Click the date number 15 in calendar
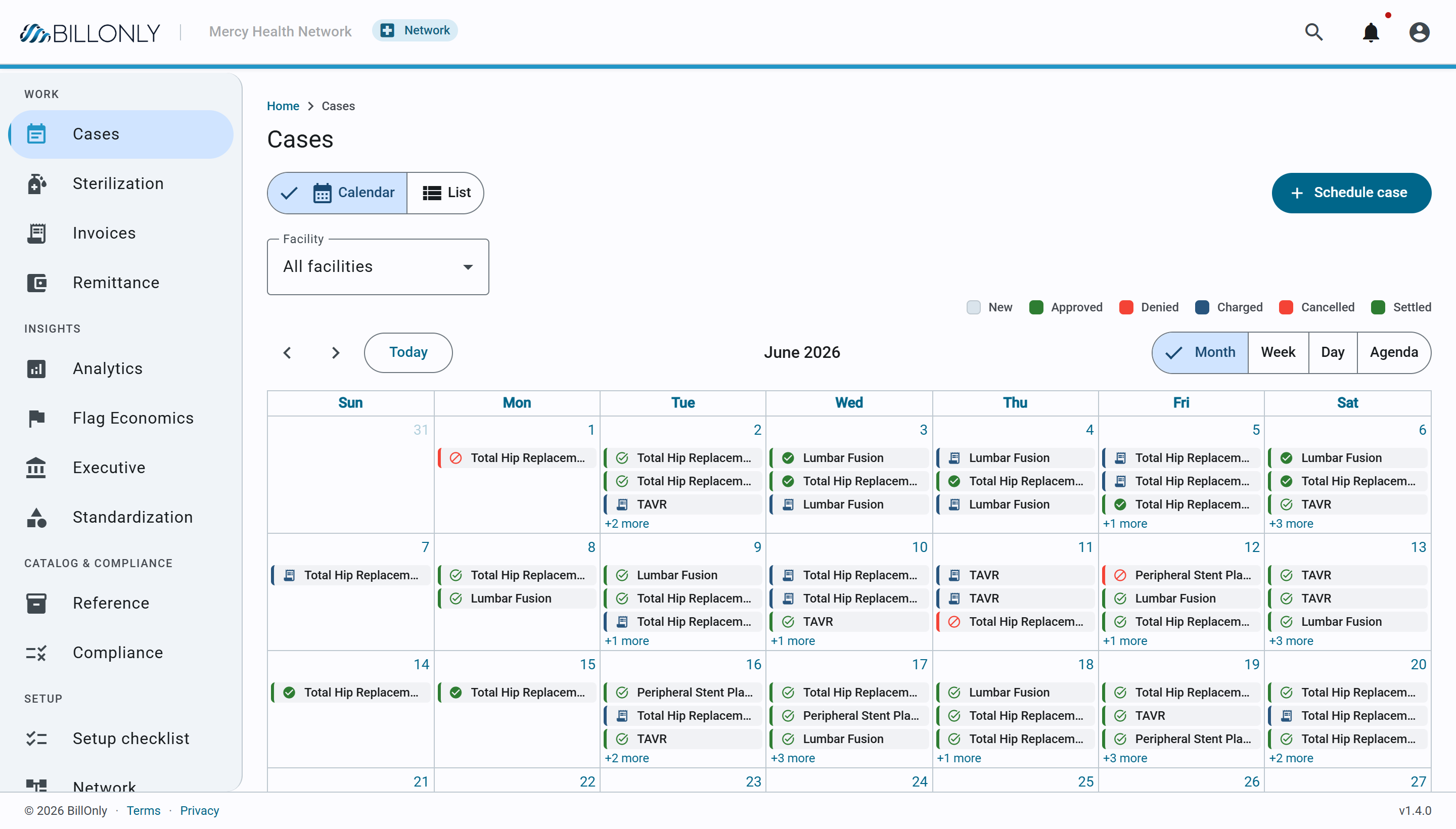The image size is (1456, 829). coord(587,664)
